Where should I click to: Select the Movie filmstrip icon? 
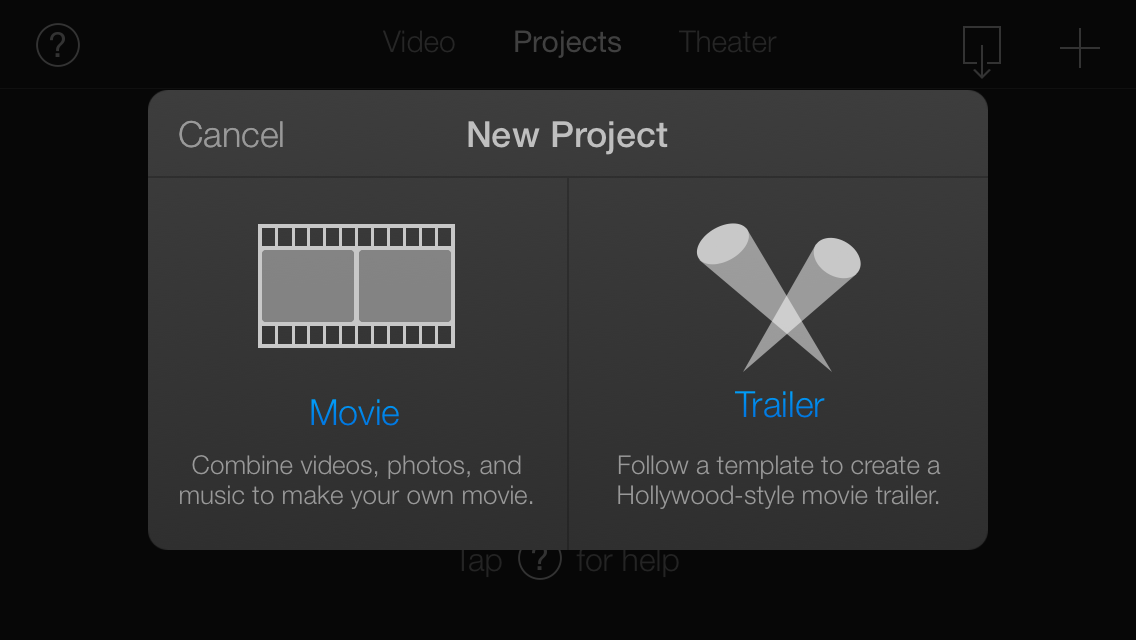356,286
